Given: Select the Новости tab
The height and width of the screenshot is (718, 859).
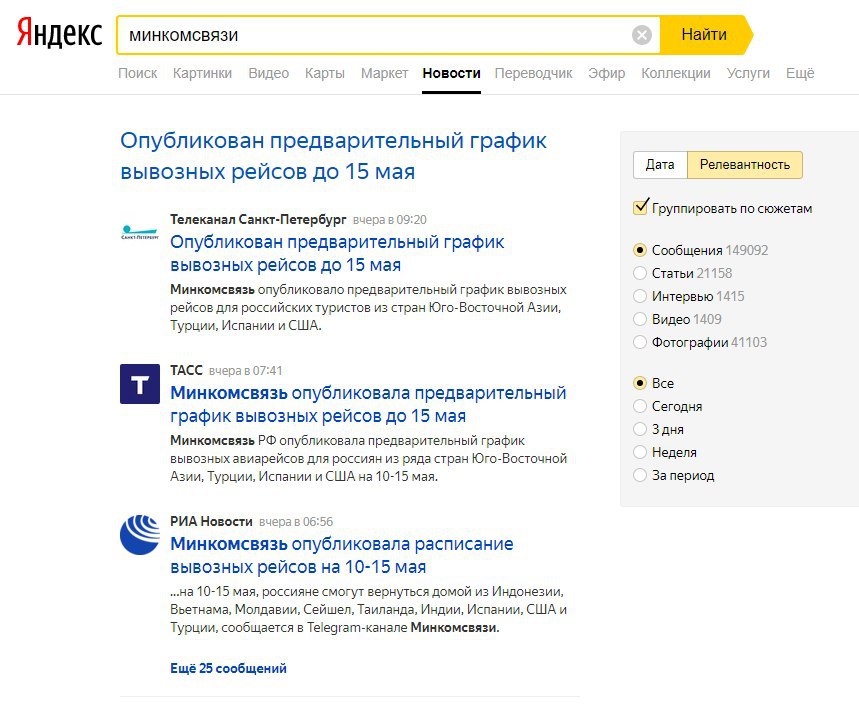Looking at the screenshot, I should tap(451, 73).
